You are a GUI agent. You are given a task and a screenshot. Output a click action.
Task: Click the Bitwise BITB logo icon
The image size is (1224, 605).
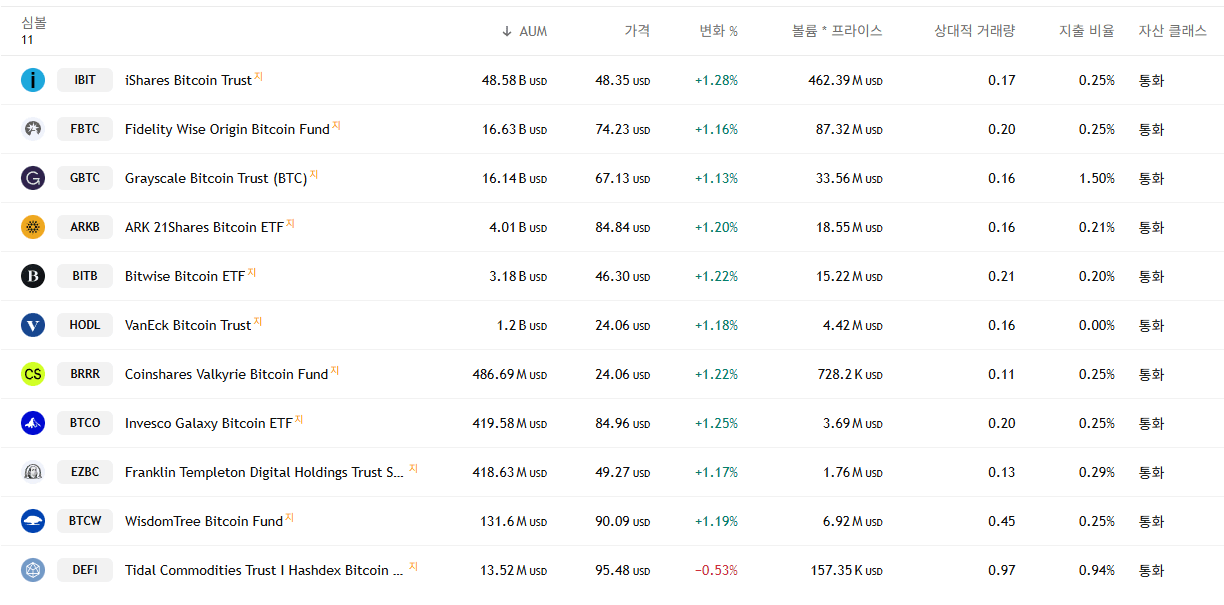[33, 276]
